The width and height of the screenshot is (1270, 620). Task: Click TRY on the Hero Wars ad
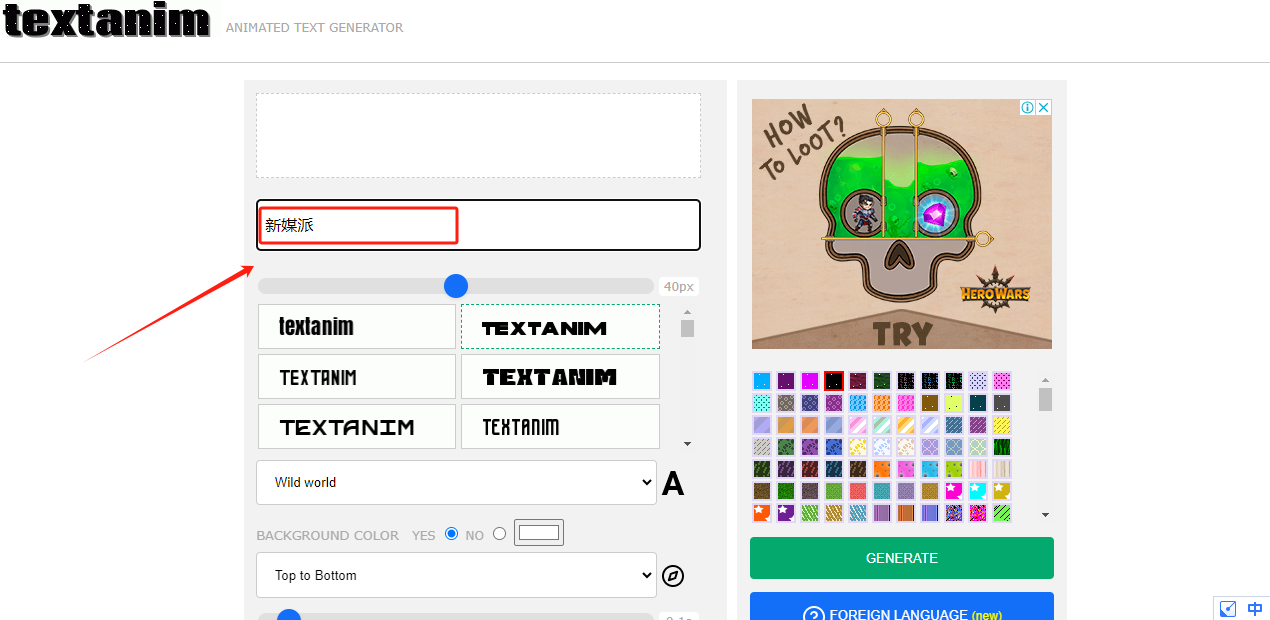click(x=902, y=333)
